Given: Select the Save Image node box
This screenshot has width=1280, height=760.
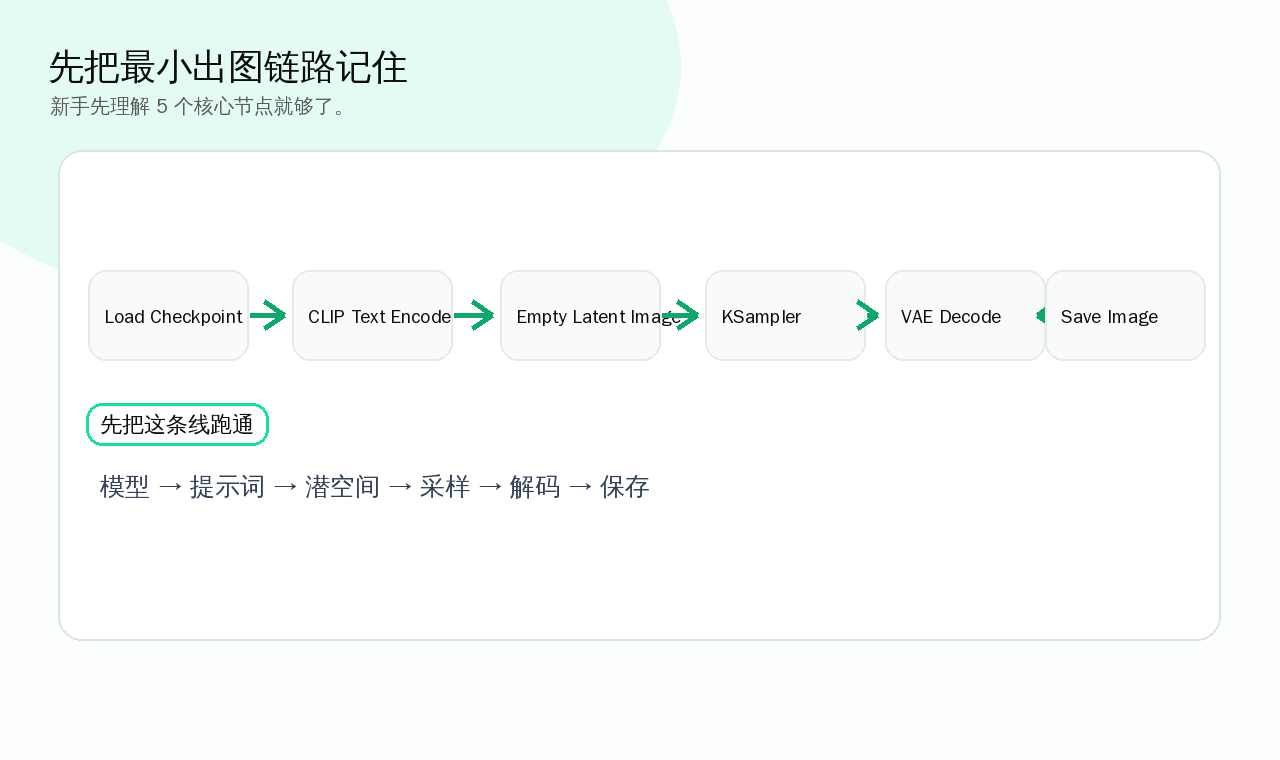Looking at the screenshot, I should tap(1125, 316).
